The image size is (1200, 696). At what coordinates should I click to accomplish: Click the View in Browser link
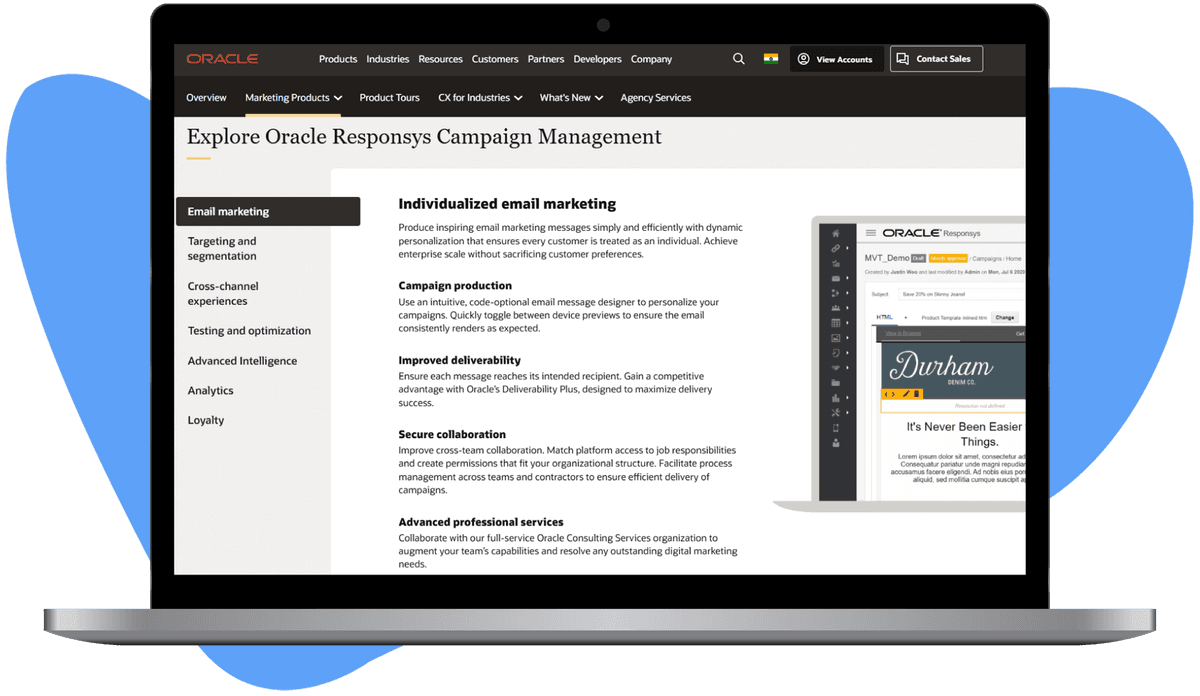pos(902,333)
